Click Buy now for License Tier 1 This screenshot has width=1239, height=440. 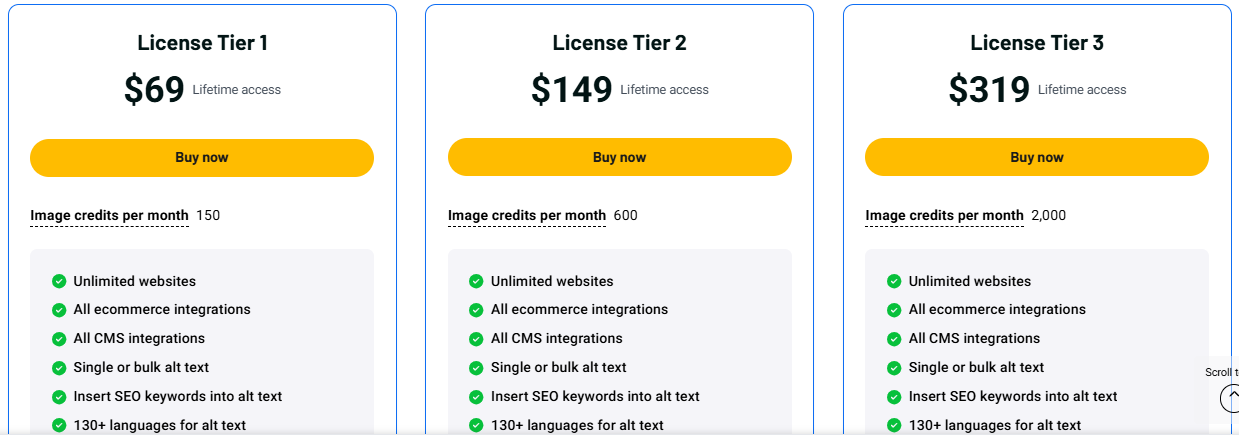point(202,158)
